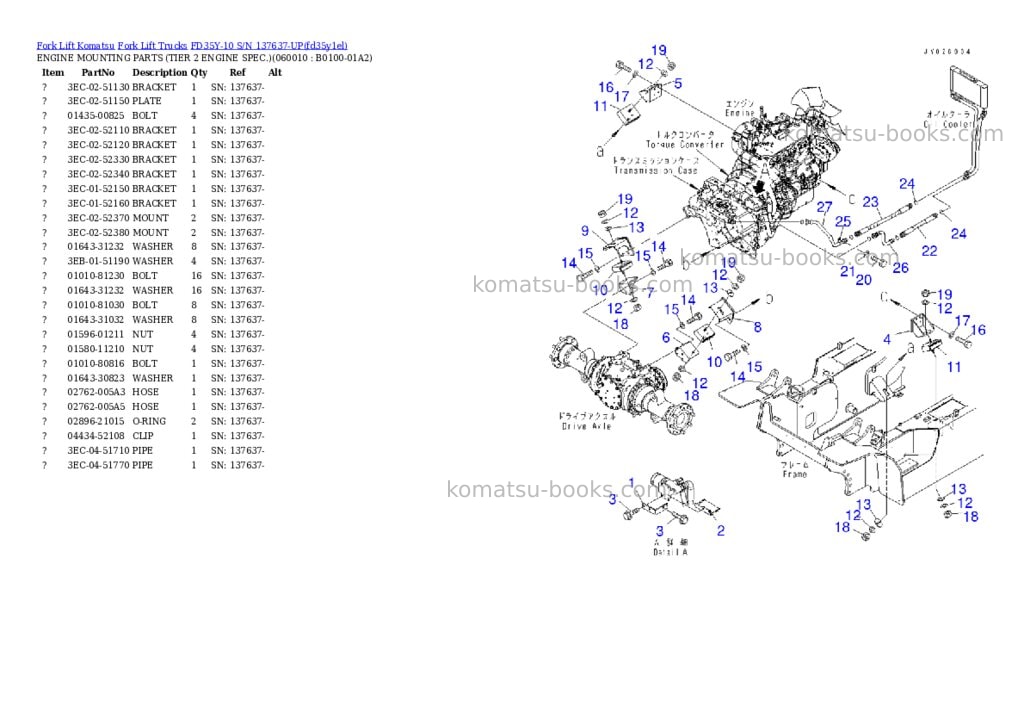Click the 'Transmission Case' diagram label
The width and height of the screenshot is (1024, 725).
(656, 170)
